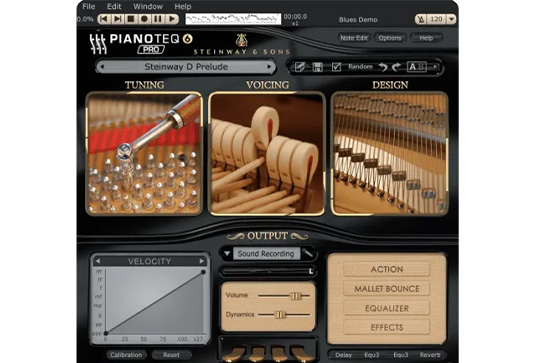Screen dimensions: 535x363
Task: Play the Blues Demo with the play button
Action: (x=172, y=19)
